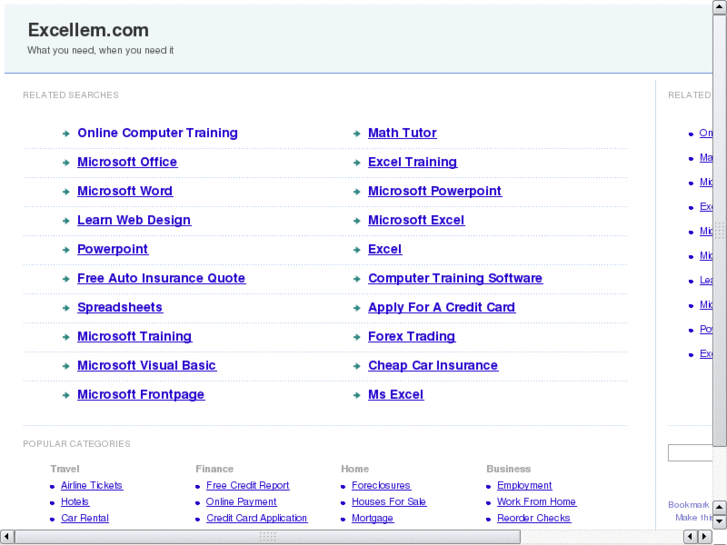Screen dimensions: 727x545
Task: Click bullet icon beside Airline Tickets
Action: click(x=52, y=486)
